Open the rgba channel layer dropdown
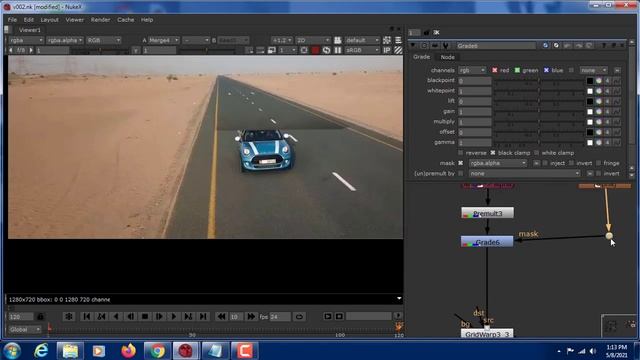The width and height of the screenshot is (640, 360). [26, 40]
